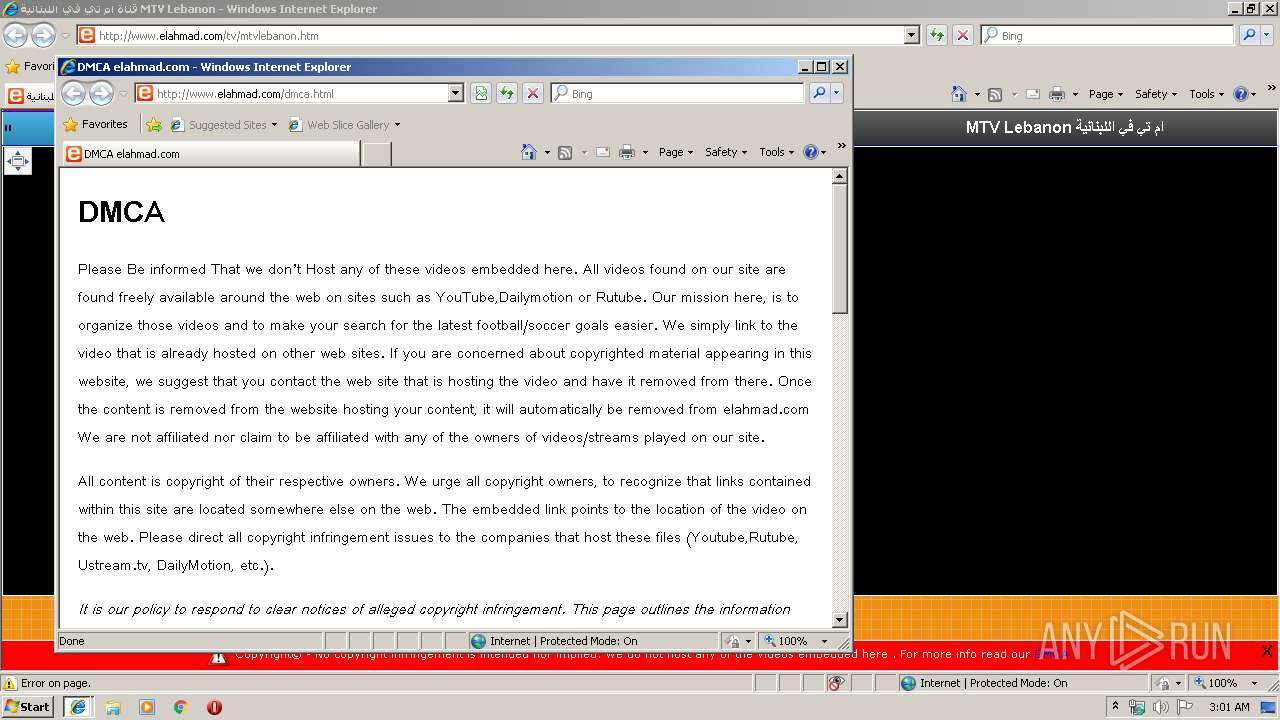Click scroll down arrow on DMCA page

point(839,619)
